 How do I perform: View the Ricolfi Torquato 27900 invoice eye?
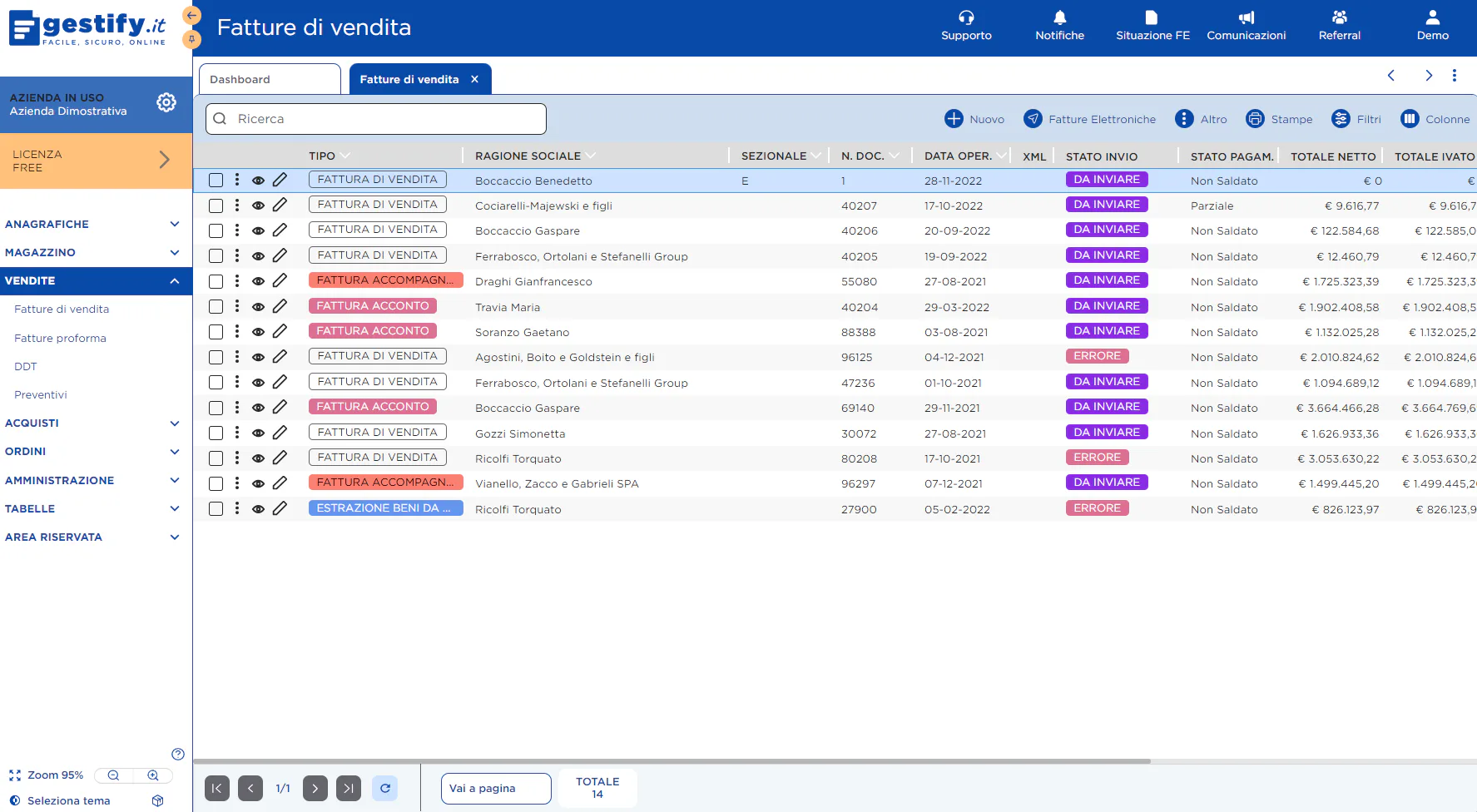[258, 509]
